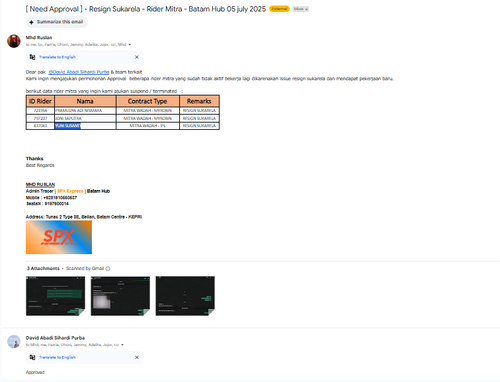Open David Abadi Sihardi Purba's avatar
The image size is (500, 382).
coord(14,342)
